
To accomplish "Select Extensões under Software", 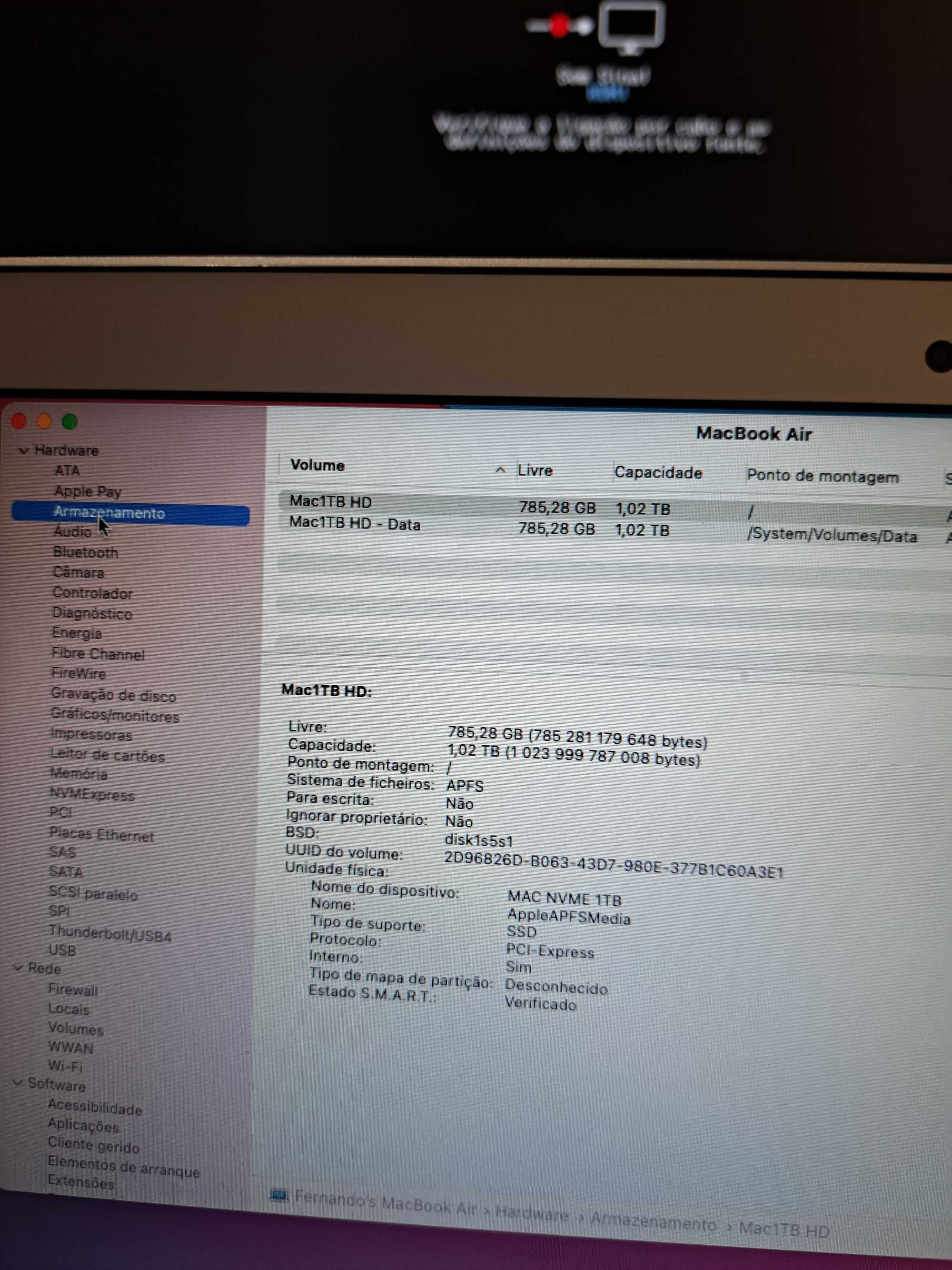I will click(81, 1183).
